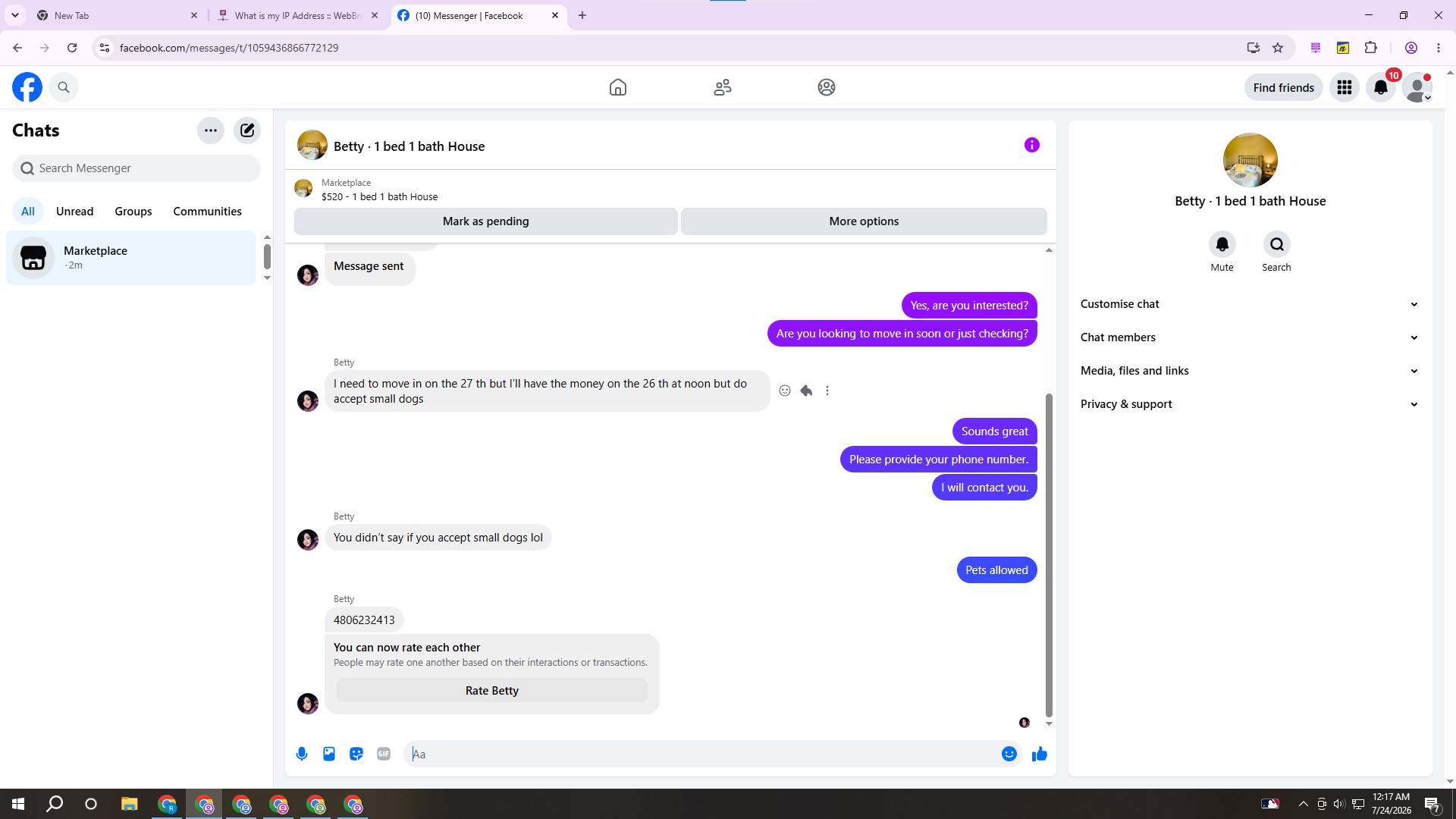Open more options for Betty's move-in message
Viewport: 1456px width, 819px height.
(827, 391)
